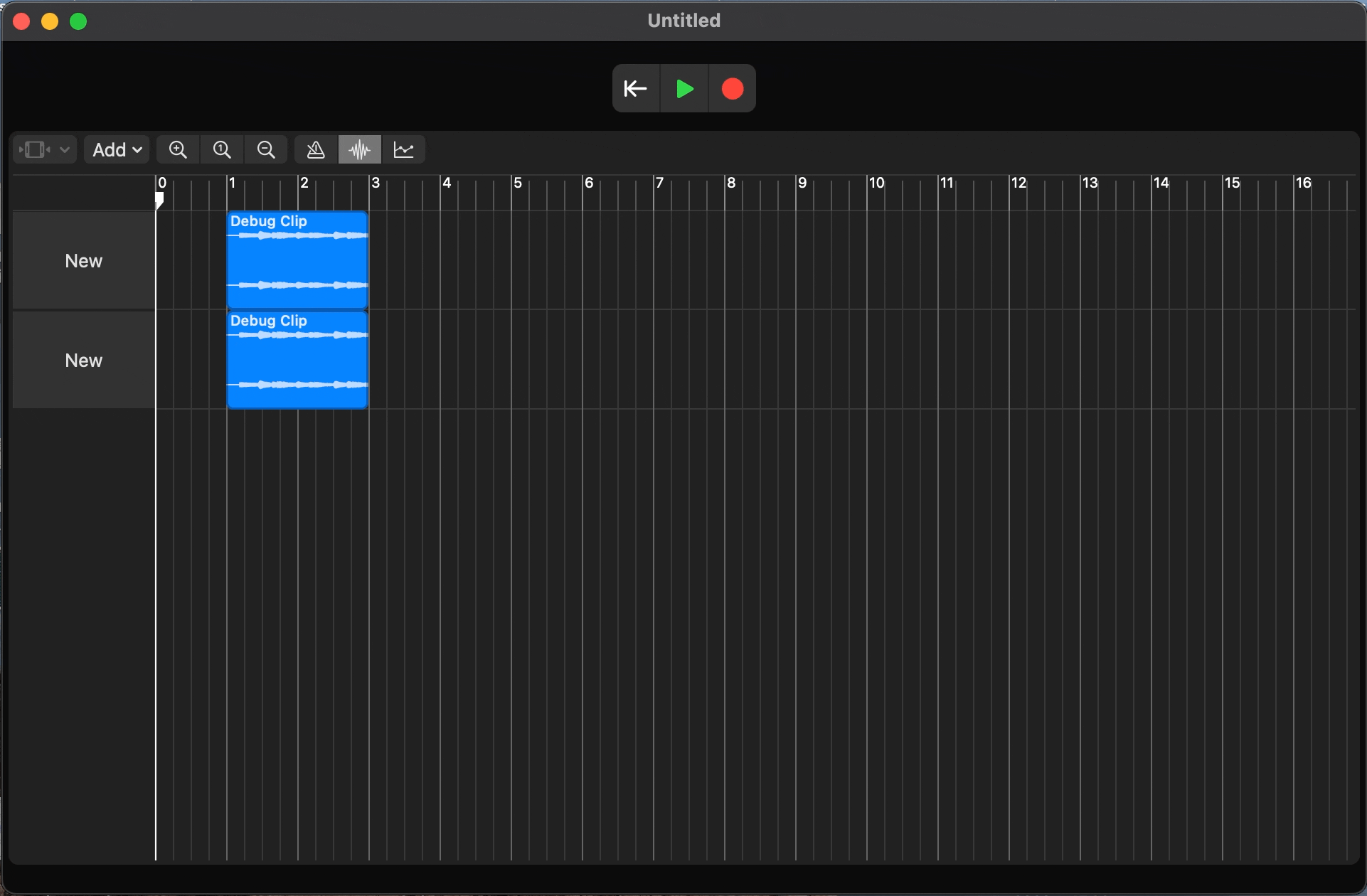Click ruler mark 8 on the timeline

click(730, 183)
